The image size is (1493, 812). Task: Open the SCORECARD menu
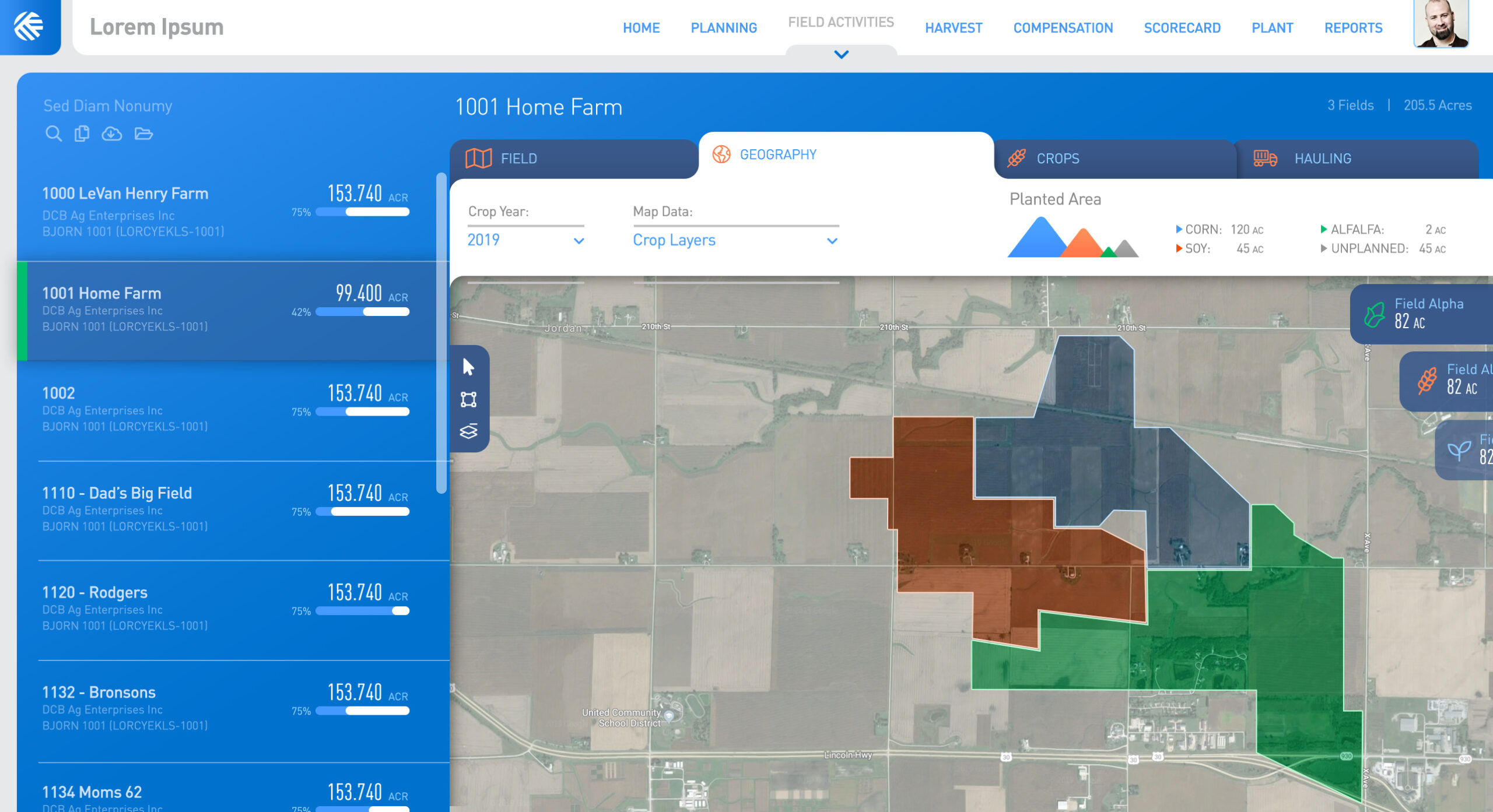coord(1182,27)
